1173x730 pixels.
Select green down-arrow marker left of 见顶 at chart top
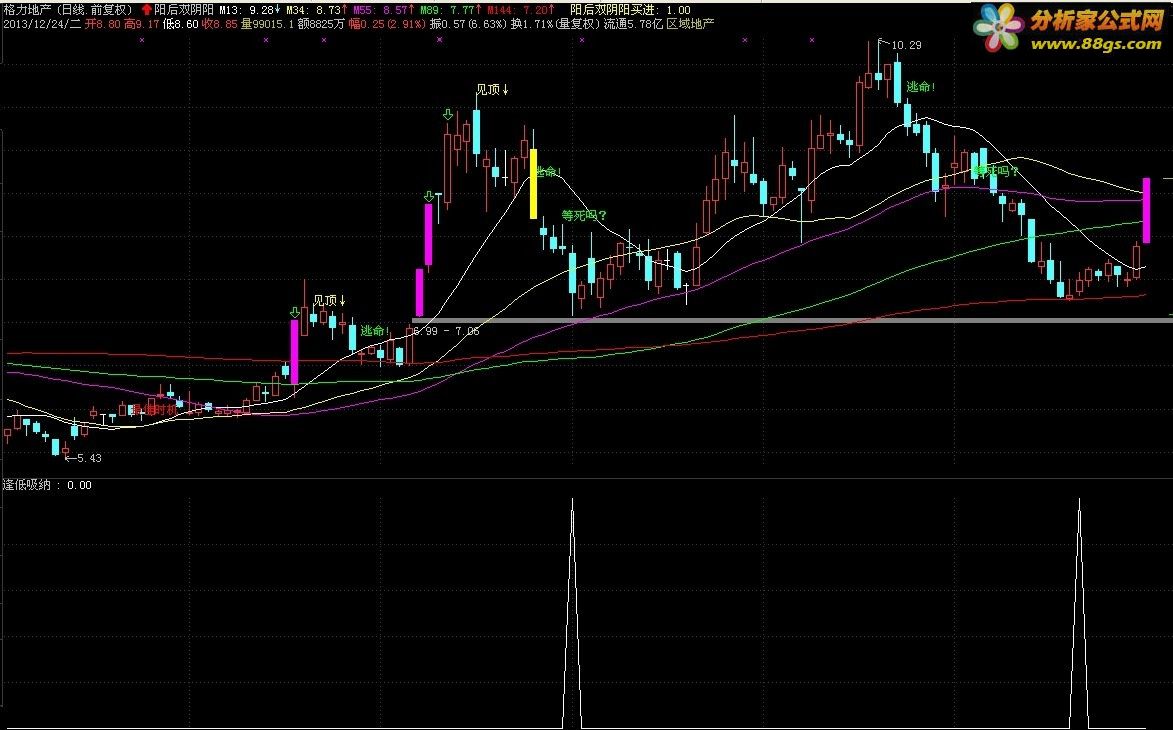(448, 114)
